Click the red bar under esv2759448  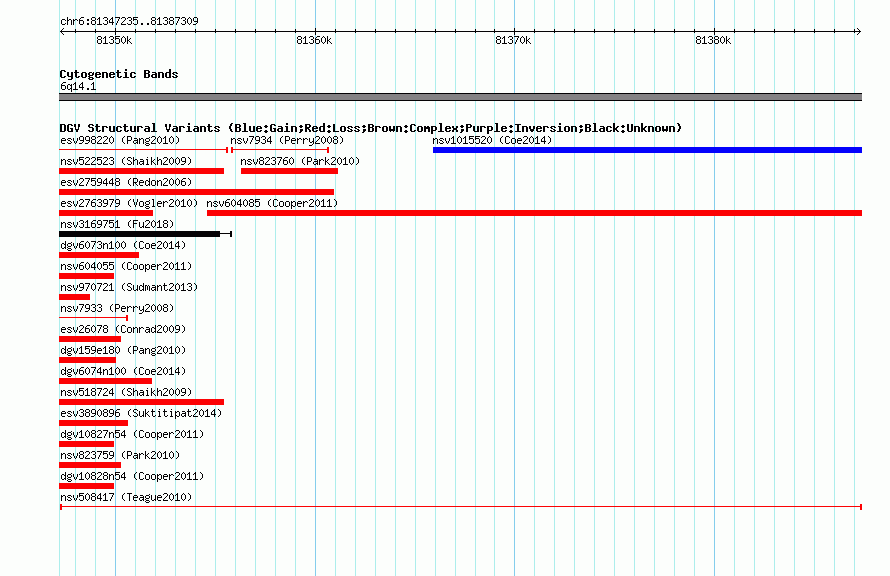(x=196, y=192)
